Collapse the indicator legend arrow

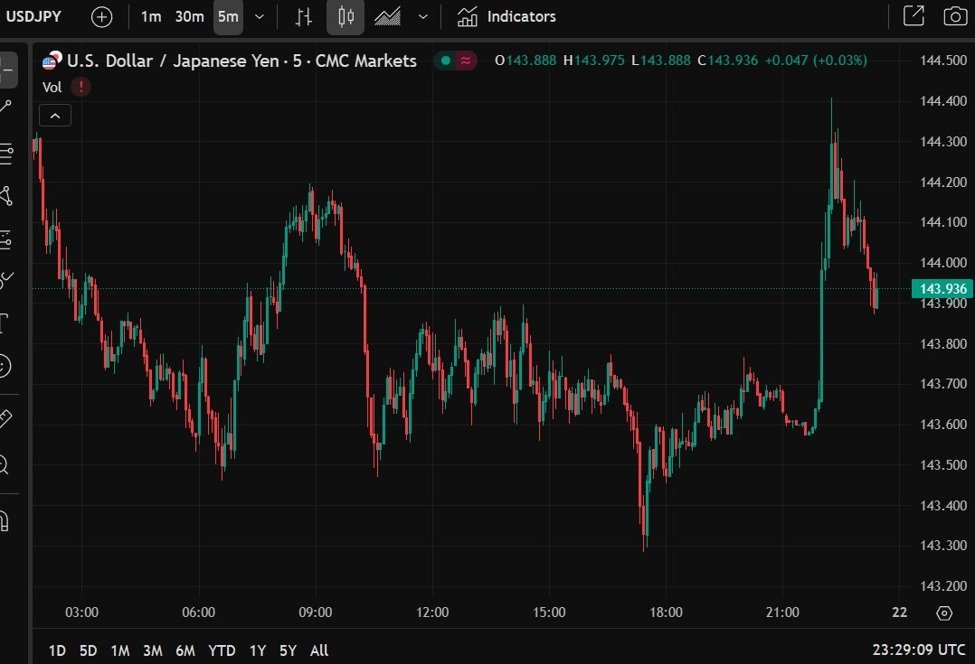[x=55, y=116]
